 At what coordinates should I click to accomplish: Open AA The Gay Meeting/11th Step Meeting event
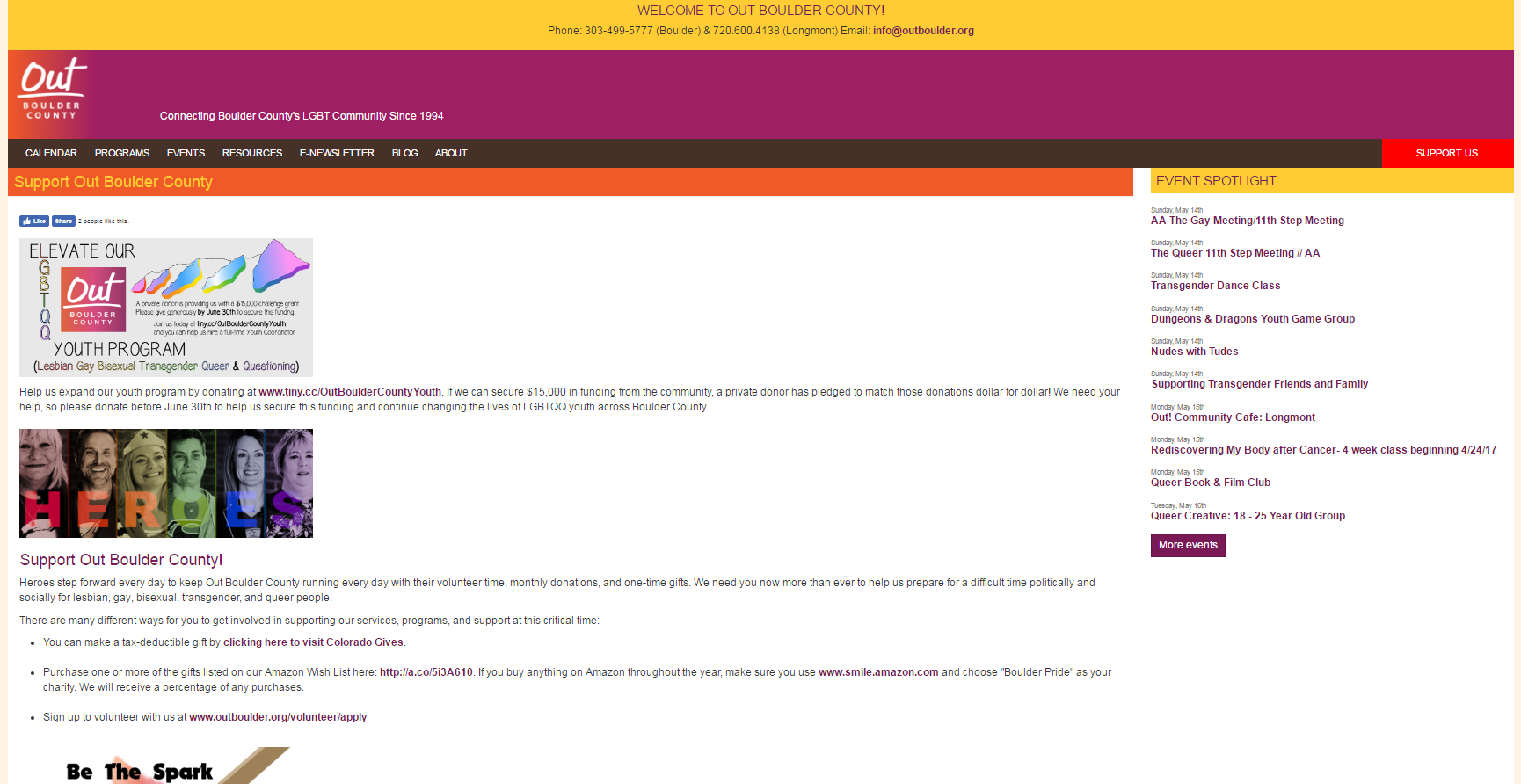point(1248,221)
